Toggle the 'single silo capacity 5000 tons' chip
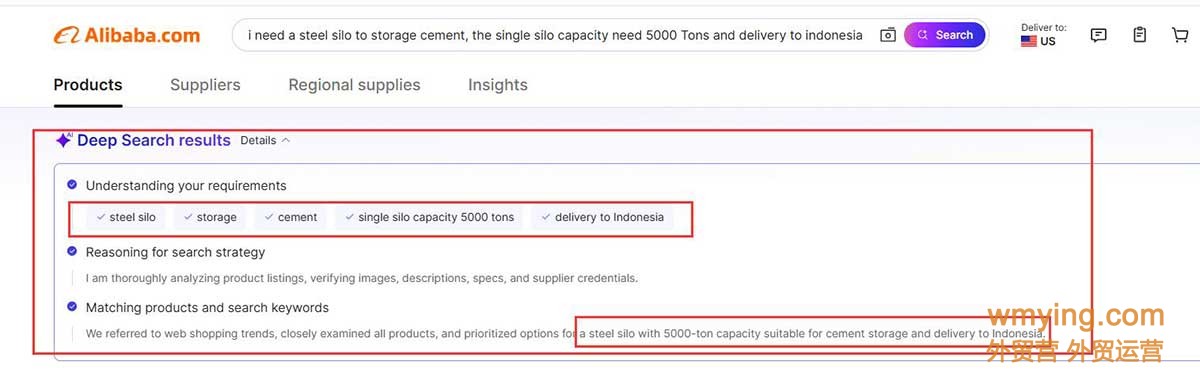Screen dimensions: 1200x373 coord(429,217)
